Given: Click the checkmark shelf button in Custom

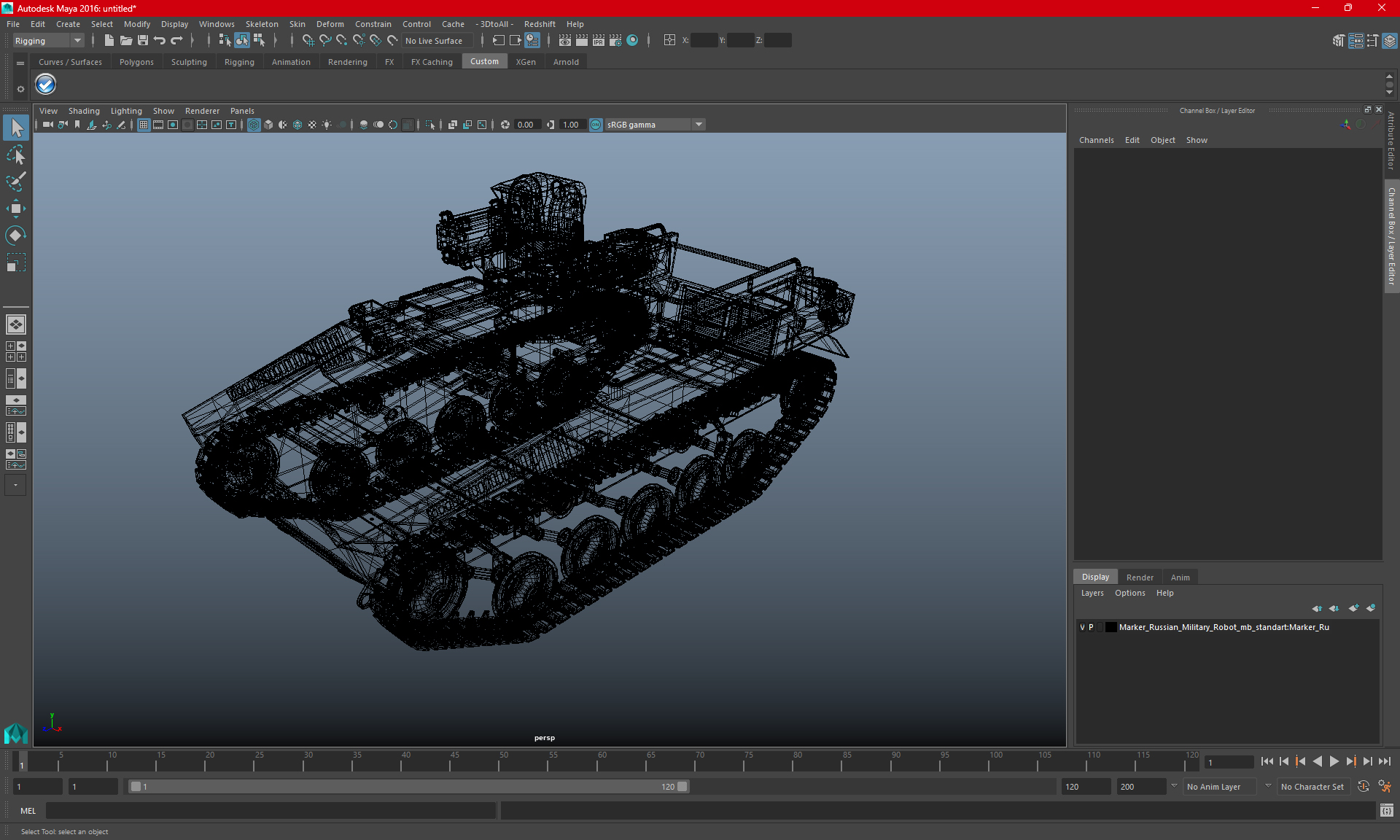Looking at the screenshot, I should click(45, 85).
